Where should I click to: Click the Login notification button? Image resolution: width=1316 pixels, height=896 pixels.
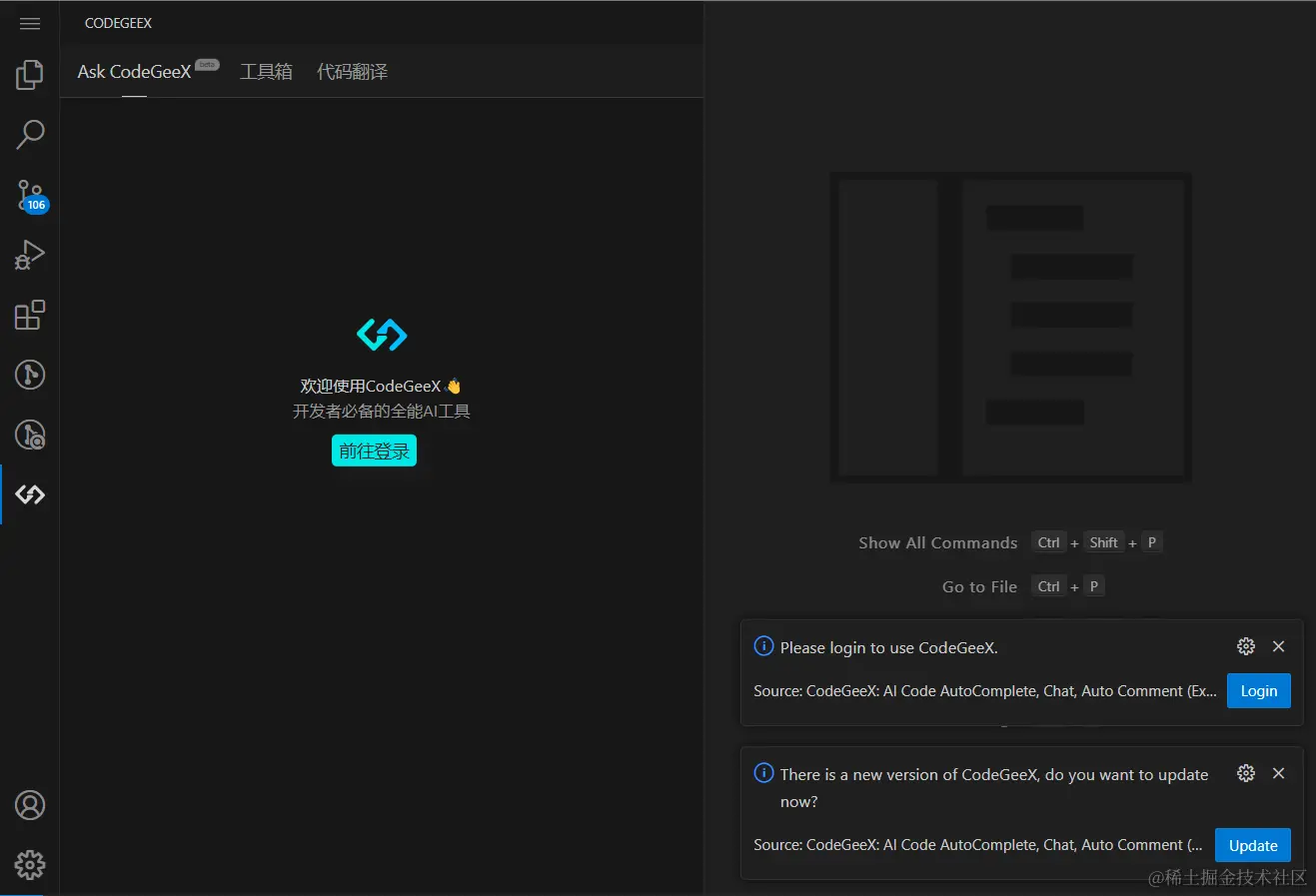[x=1258, y=691]
